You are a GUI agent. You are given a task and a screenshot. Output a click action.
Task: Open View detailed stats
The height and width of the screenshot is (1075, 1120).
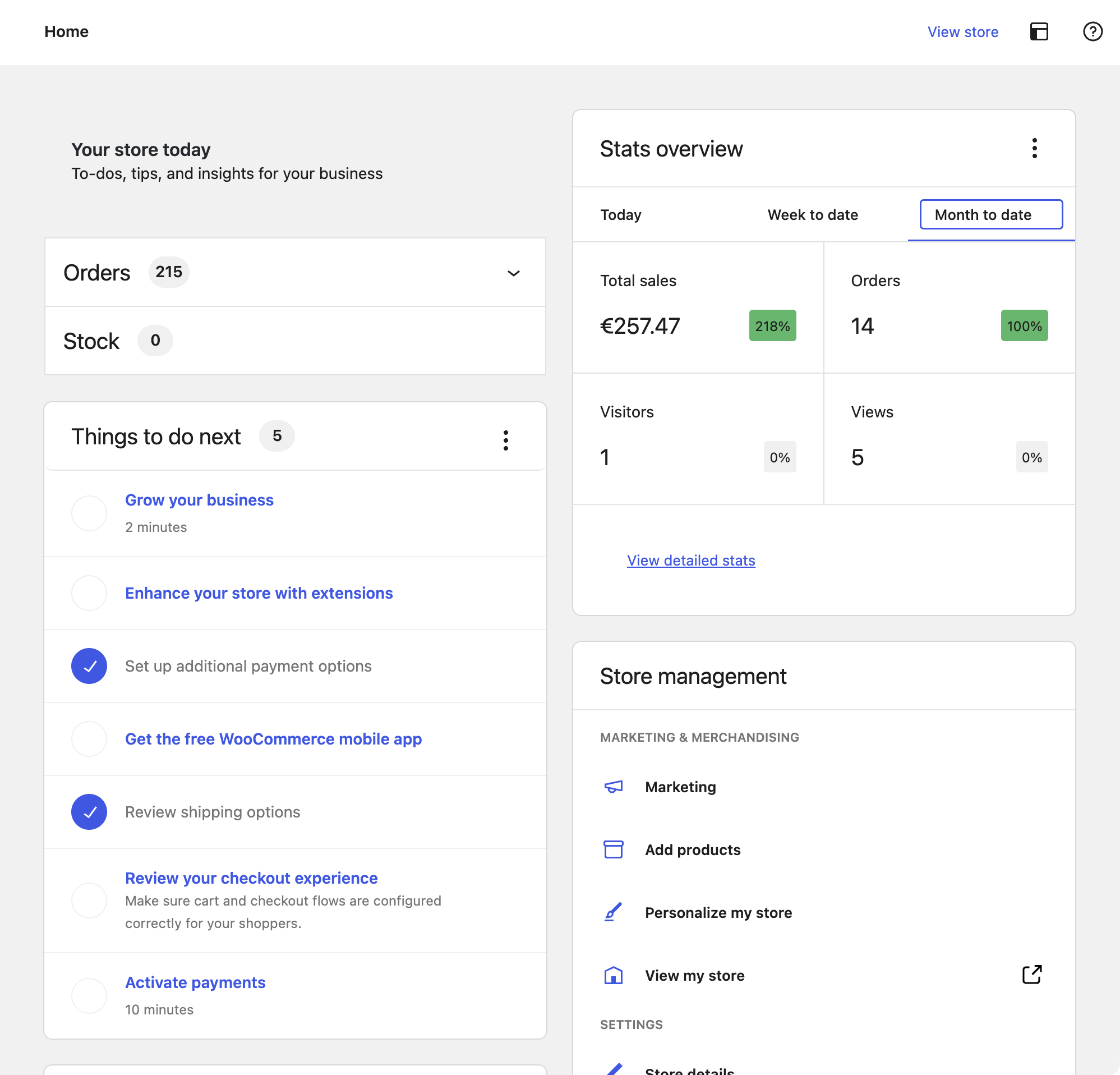690,560
